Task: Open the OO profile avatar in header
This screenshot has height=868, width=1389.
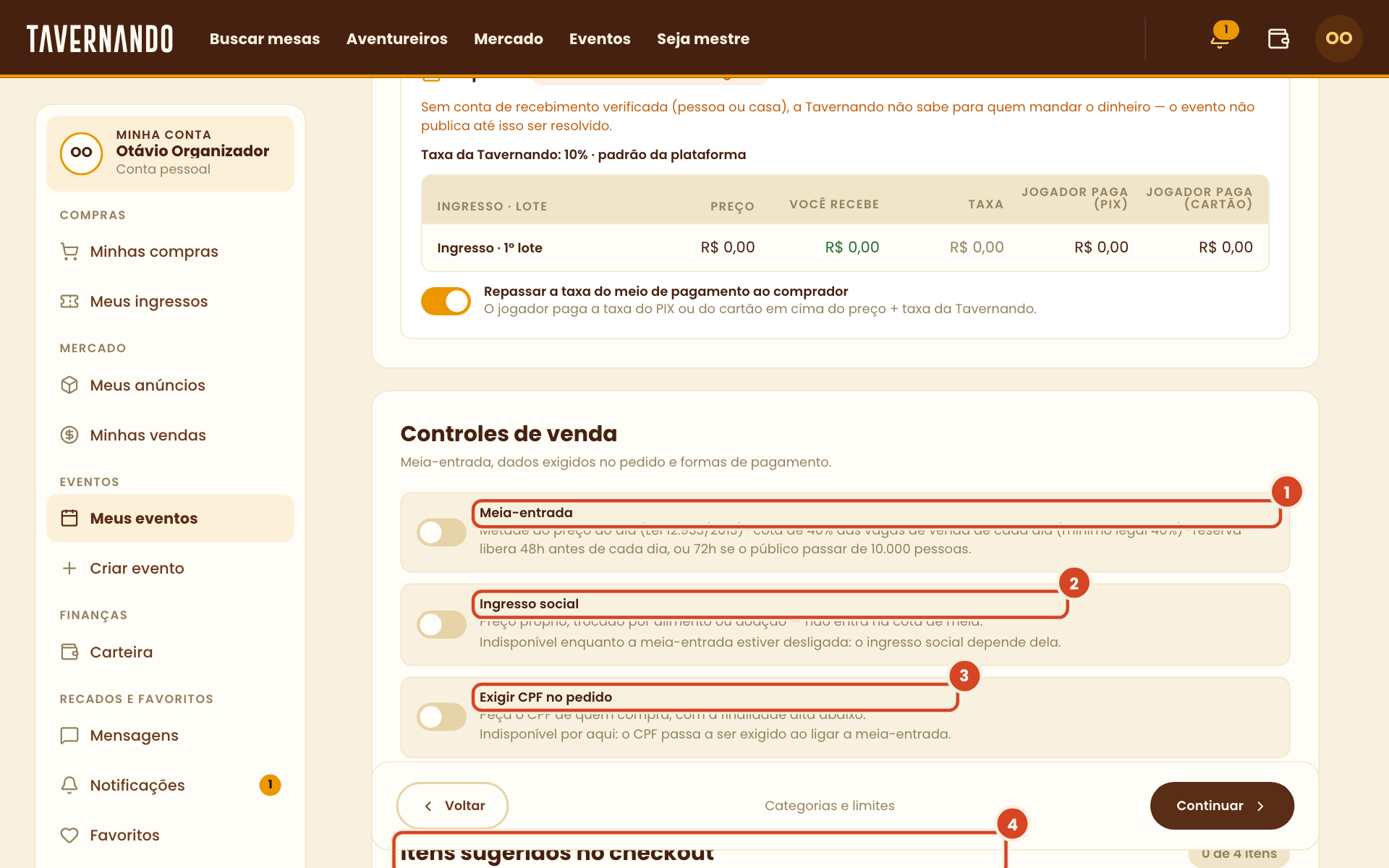Action: [x=1338, y=38]
